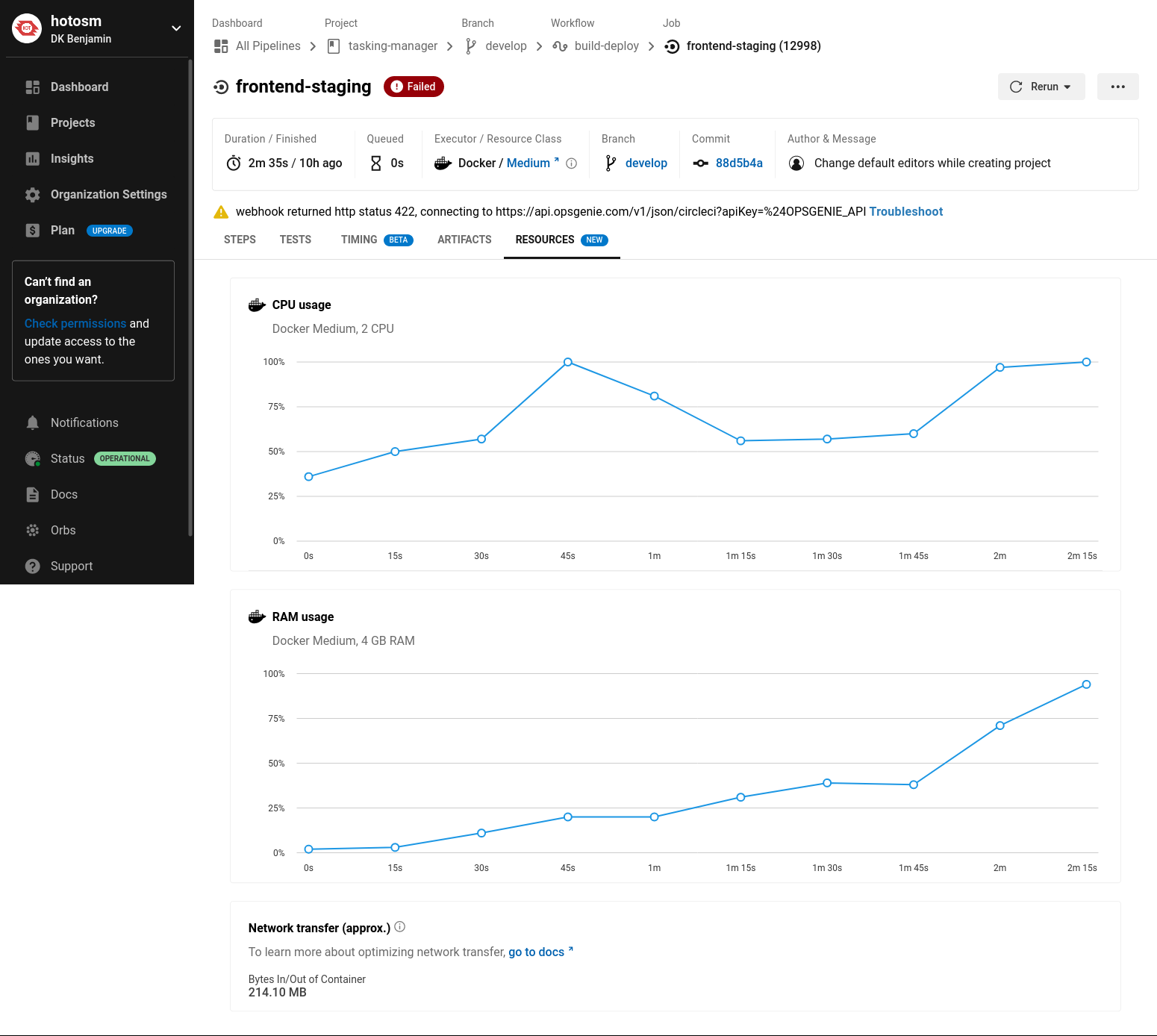Screen dimensions: 1157x1036
Task: Click the Dashboard sidebar icon
Action: pos(33,87)
